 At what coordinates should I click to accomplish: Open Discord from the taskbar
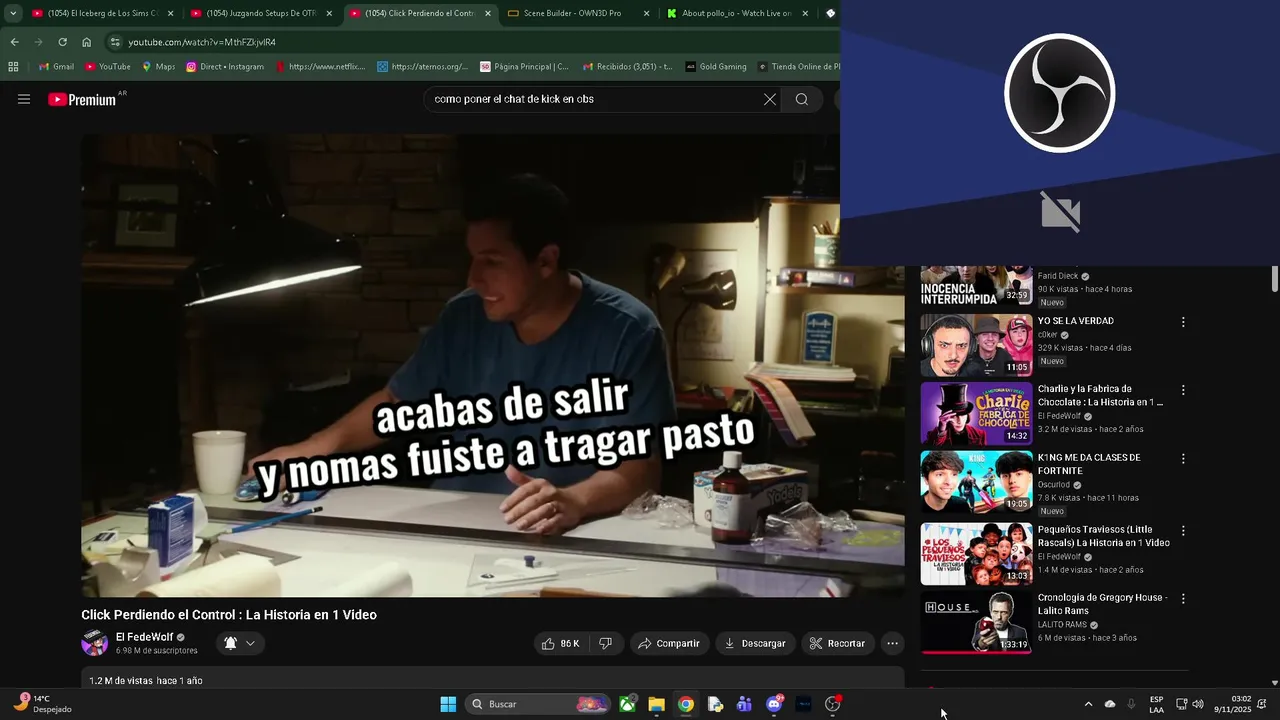tap(774, 704)
